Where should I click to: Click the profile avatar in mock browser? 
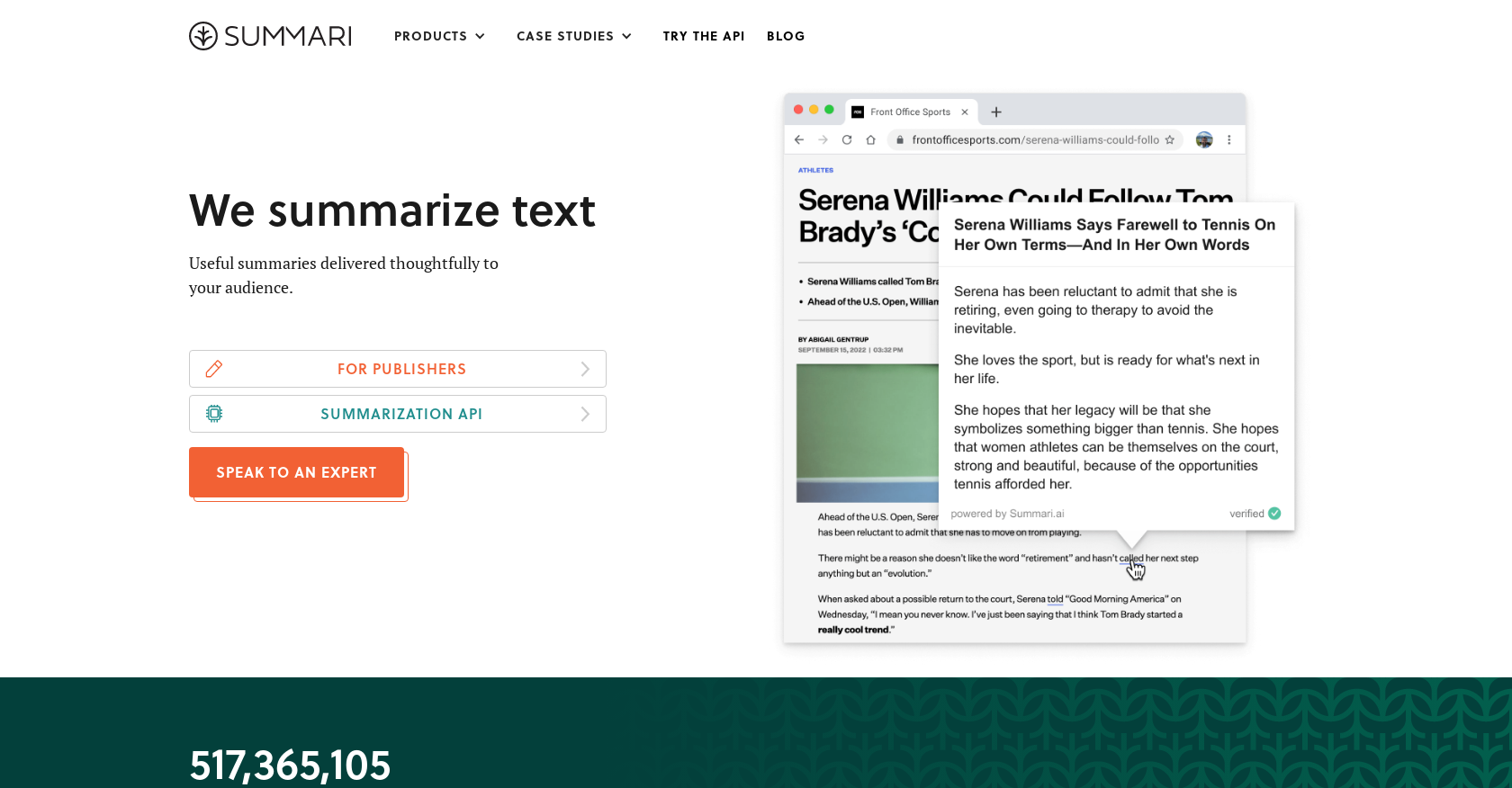point(1204,139)
